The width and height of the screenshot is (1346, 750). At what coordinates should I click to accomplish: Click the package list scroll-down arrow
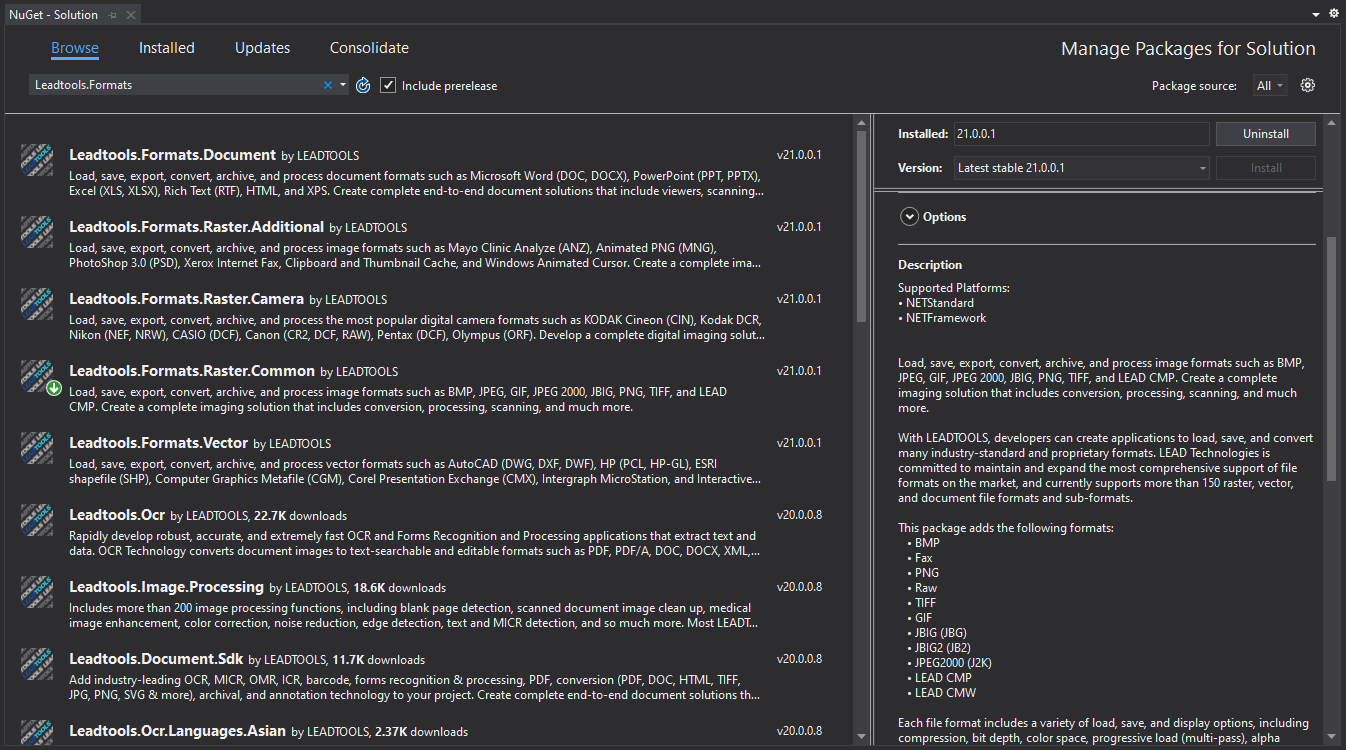(861, 737)
